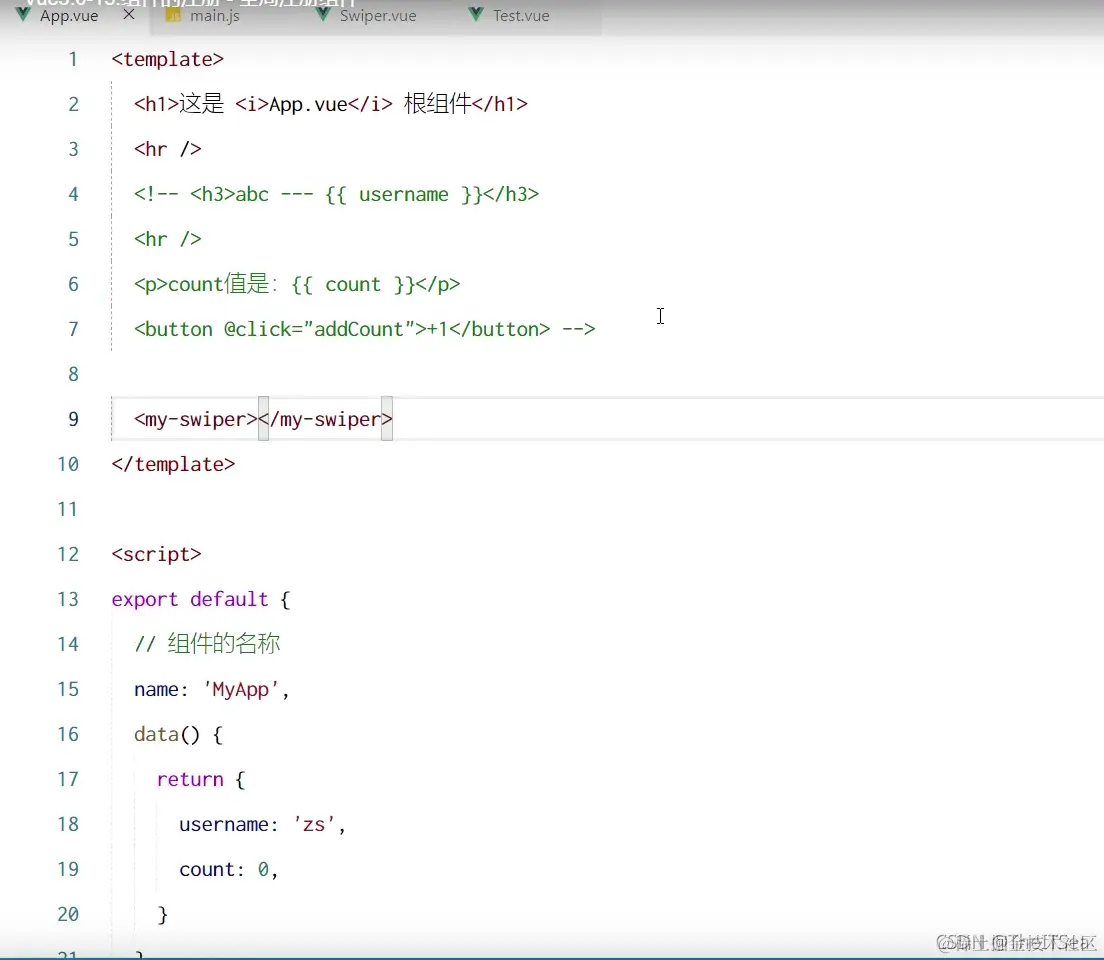Click the h1 'App.vue' heading line
Screen dimensions: 1104x960
click(x=331, y=104)
